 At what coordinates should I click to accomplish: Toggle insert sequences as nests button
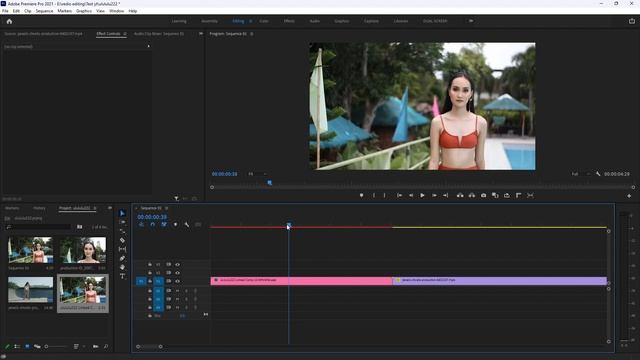141,224
